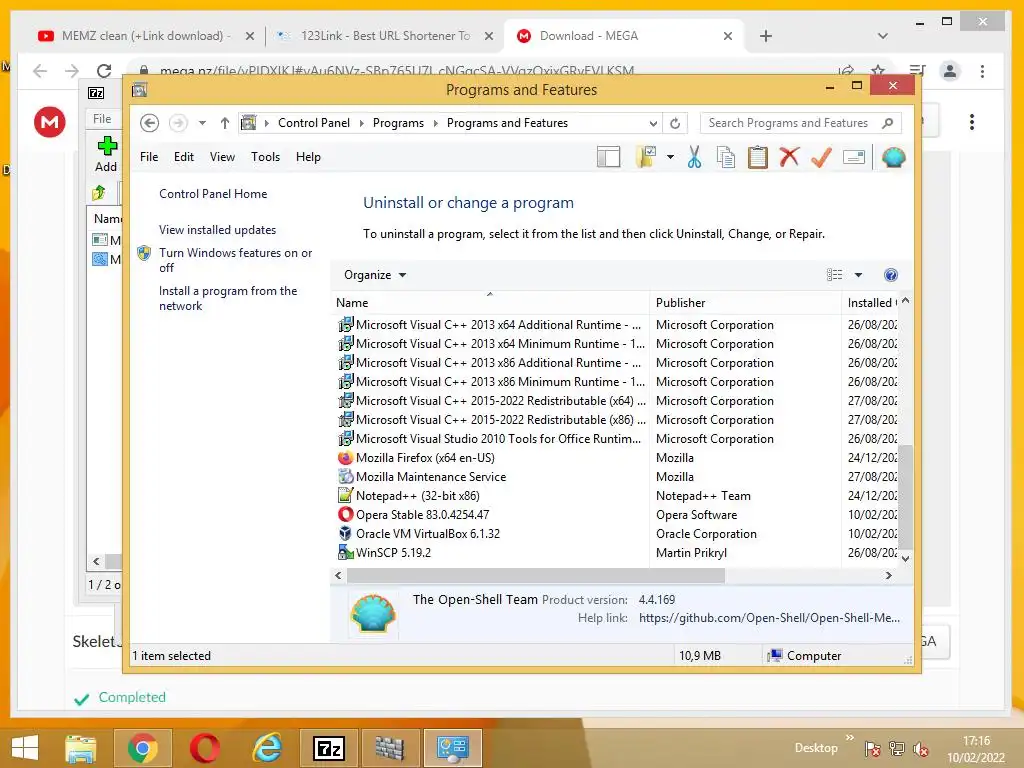Screen dimensions: 1024x768
Task: Click View installed updates link
Action: 217,230
